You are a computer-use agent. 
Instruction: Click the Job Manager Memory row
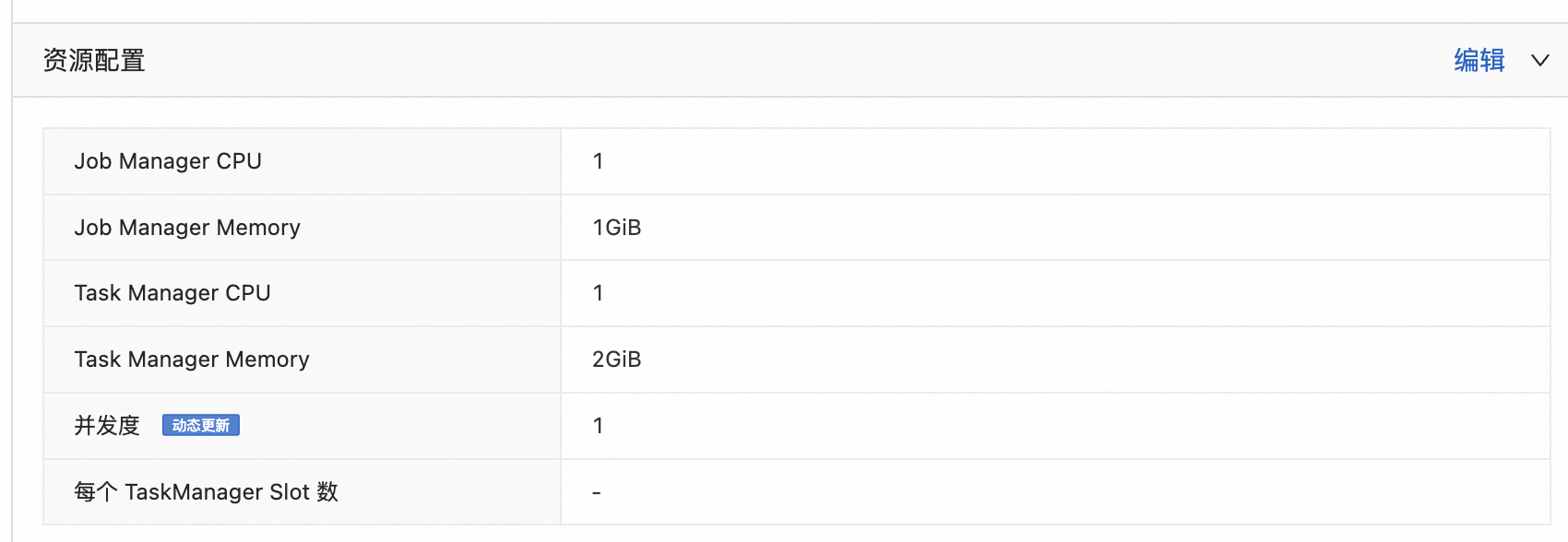pyautogui.click(x=797, y=228)
